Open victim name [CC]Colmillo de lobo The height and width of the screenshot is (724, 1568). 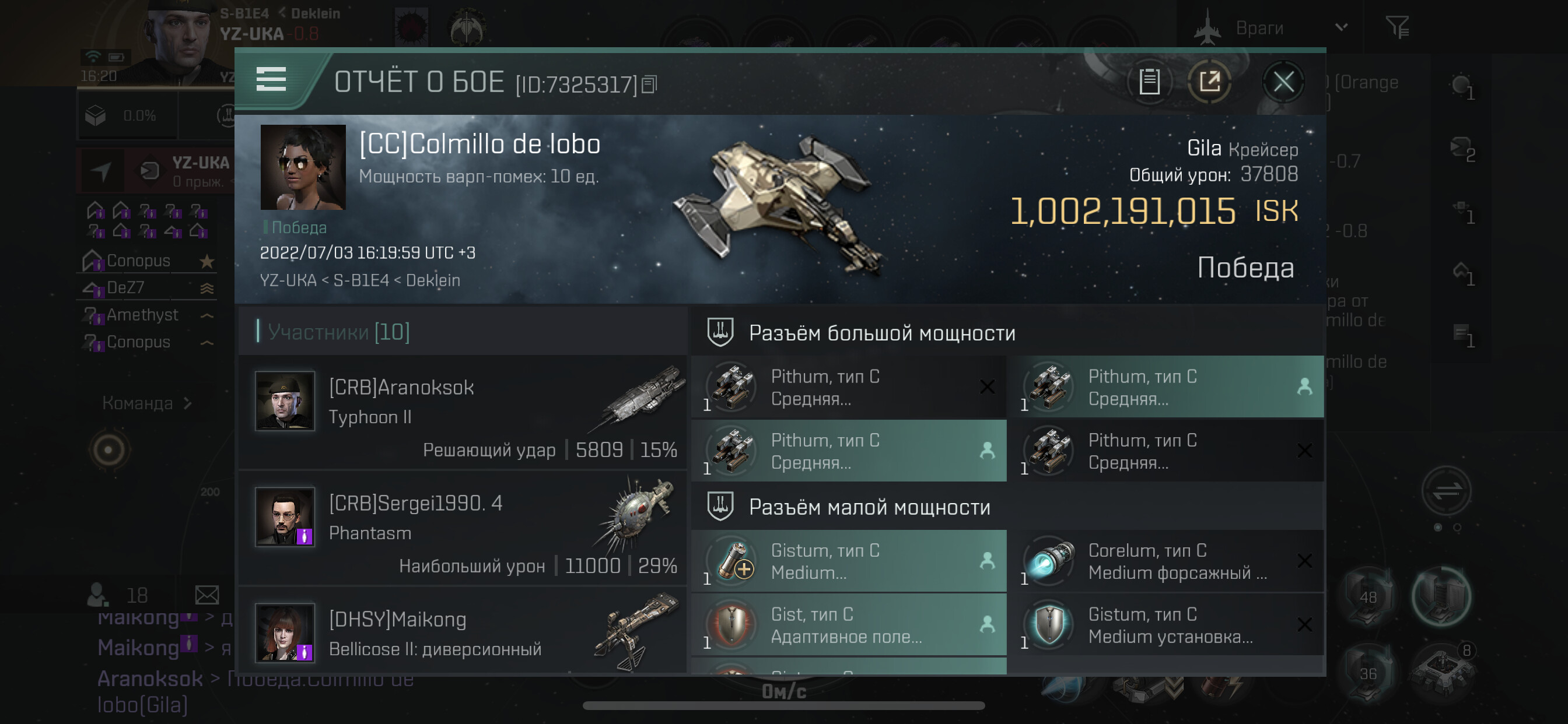[480, 144]
